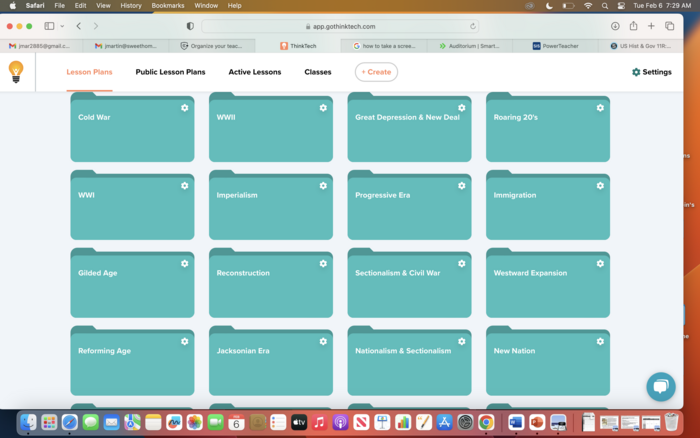
Task: Switch to the Public Lesson Plans tab
Action: click(170, 72)
